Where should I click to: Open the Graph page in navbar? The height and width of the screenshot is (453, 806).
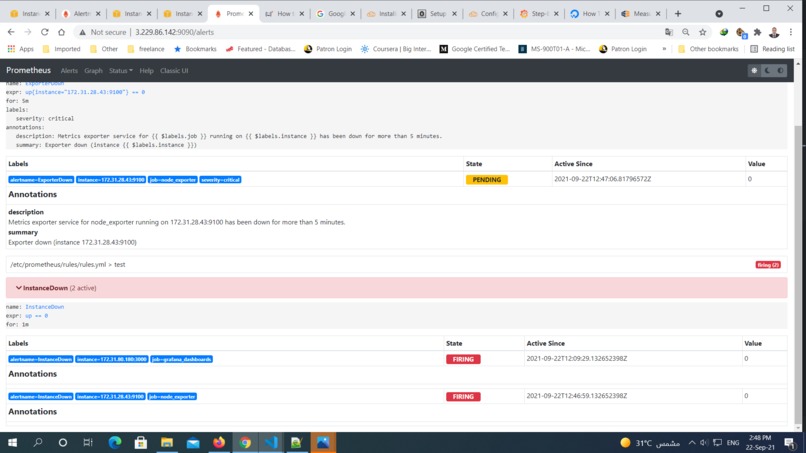[x=93, y=70]
